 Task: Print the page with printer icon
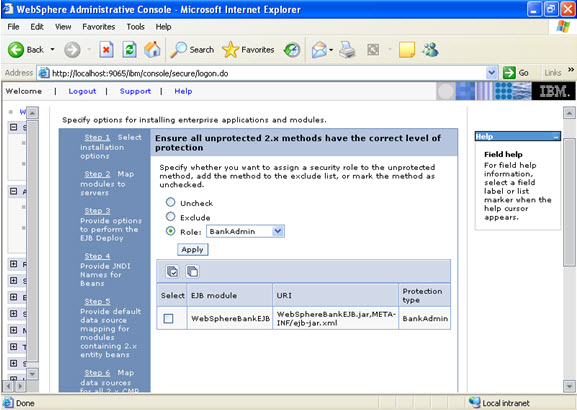click(x=347, y=50)
